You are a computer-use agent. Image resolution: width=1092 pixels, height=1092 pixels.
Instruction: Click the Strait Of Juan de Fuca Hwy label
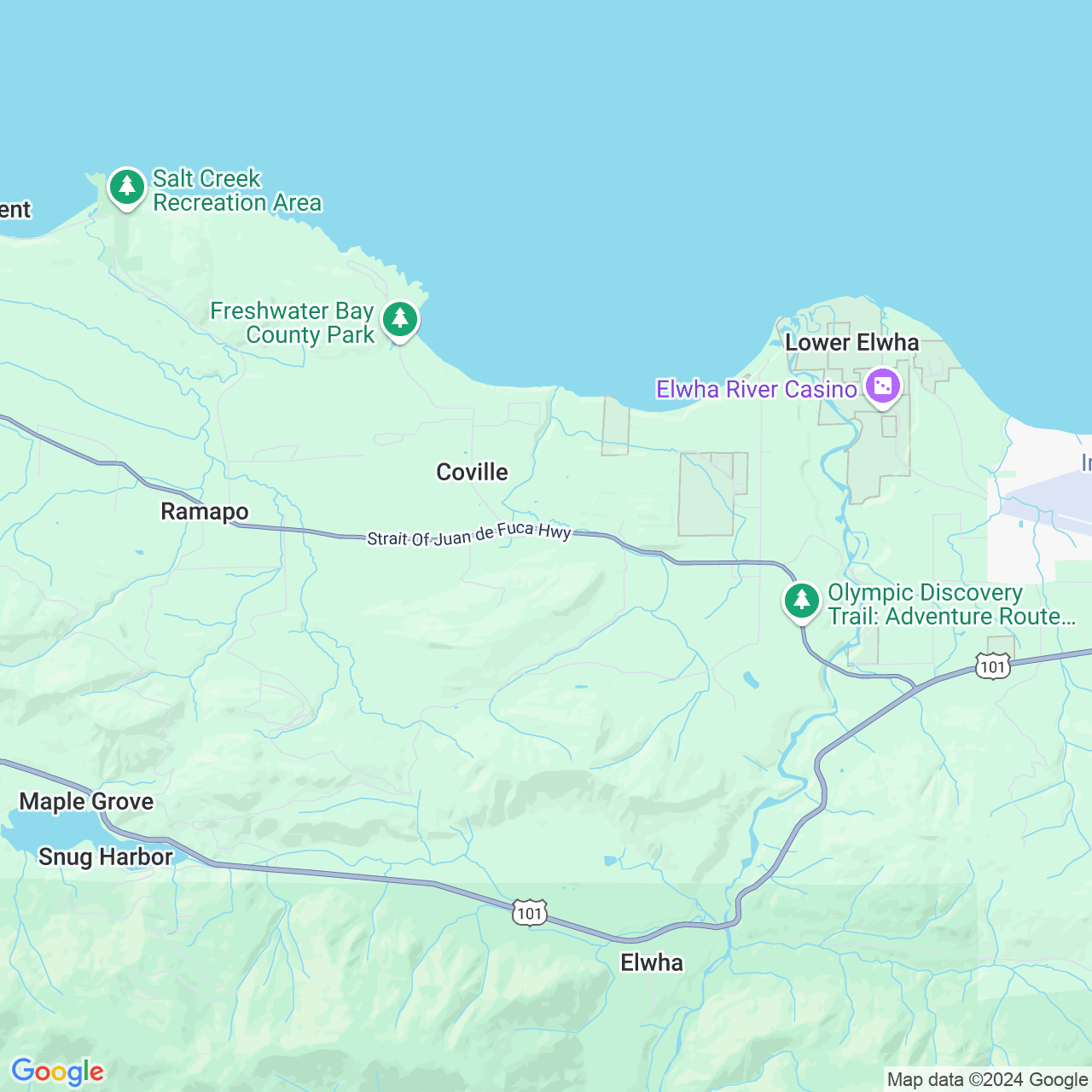click(x=468, y=534)
